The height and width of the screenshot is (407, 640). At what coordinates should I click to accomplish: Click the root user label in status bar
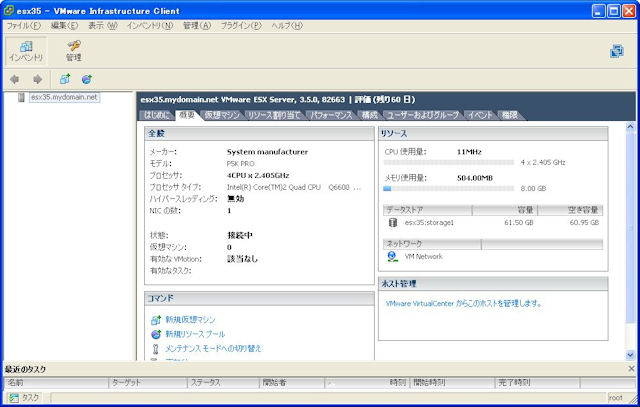(616, 398)
